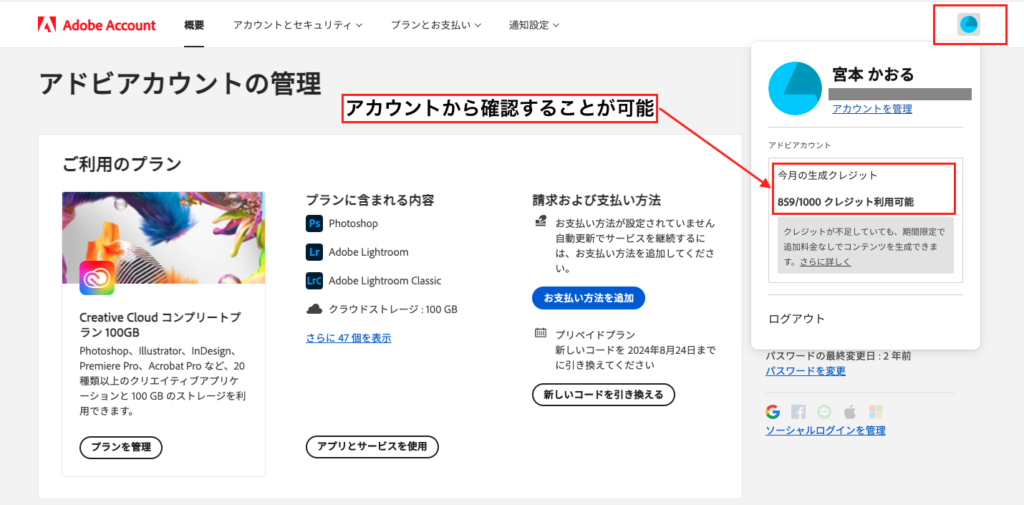Click the Google social login icon
The width and height of the screenshot is (1024, 505).
tap(773, 412)
